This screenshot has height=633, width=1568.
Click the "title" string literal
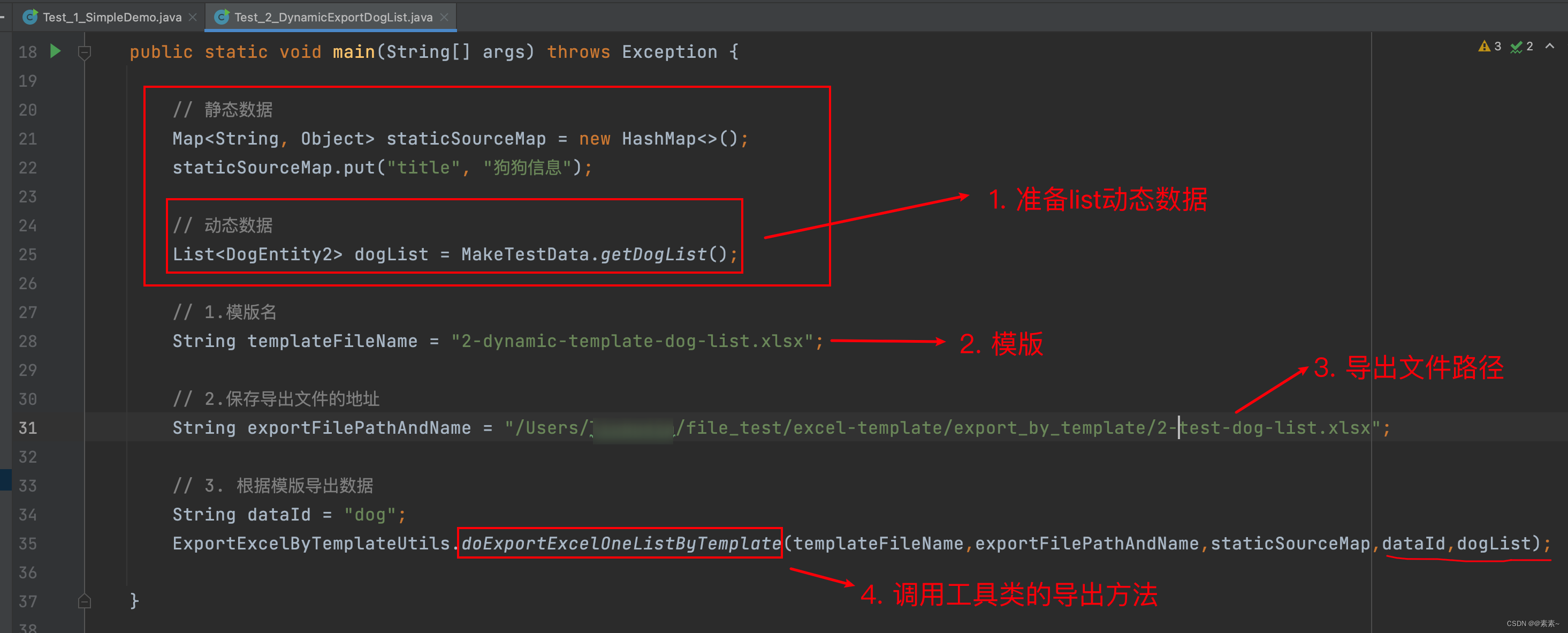[x=423, y=168]
